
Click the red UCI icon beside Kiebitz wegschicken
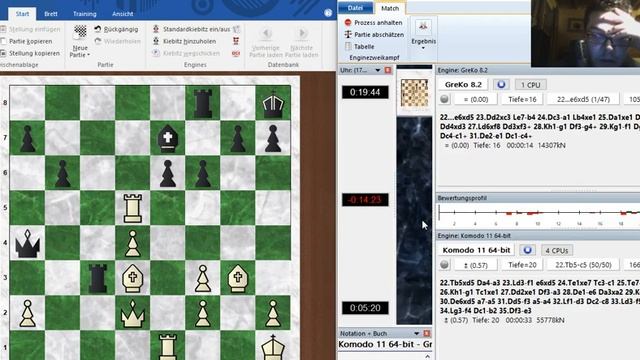pyautogui.click(x=236, y=53)
